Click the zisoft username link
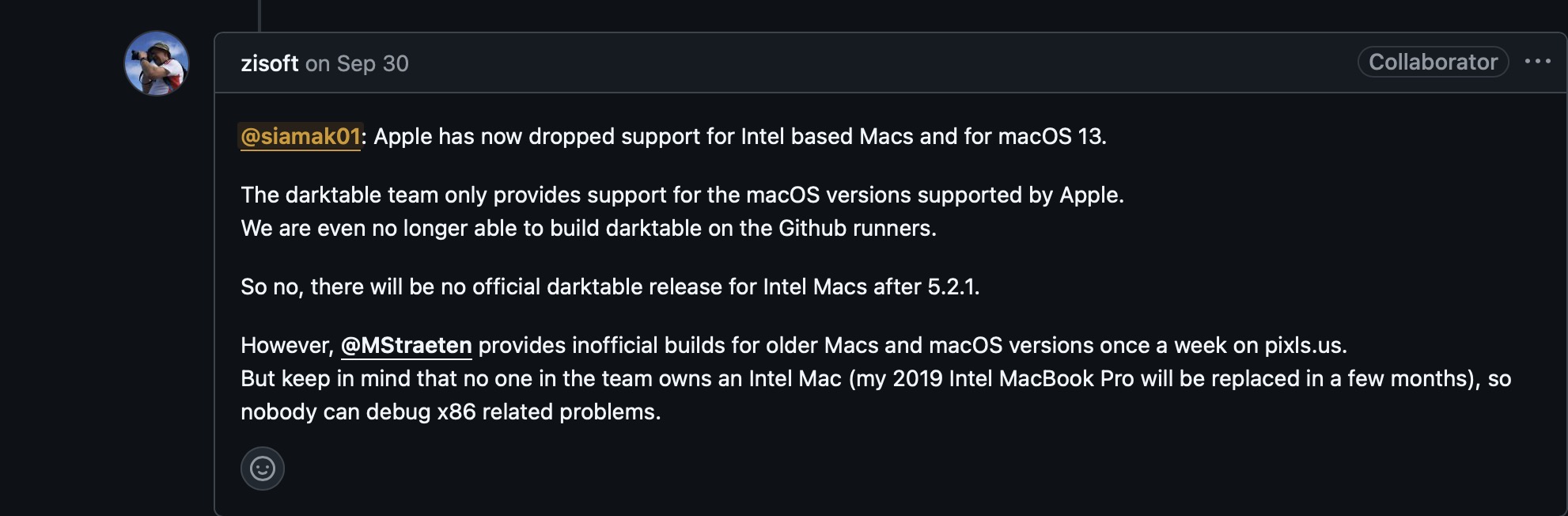The image size is (1568, 516). click(269, 63)
